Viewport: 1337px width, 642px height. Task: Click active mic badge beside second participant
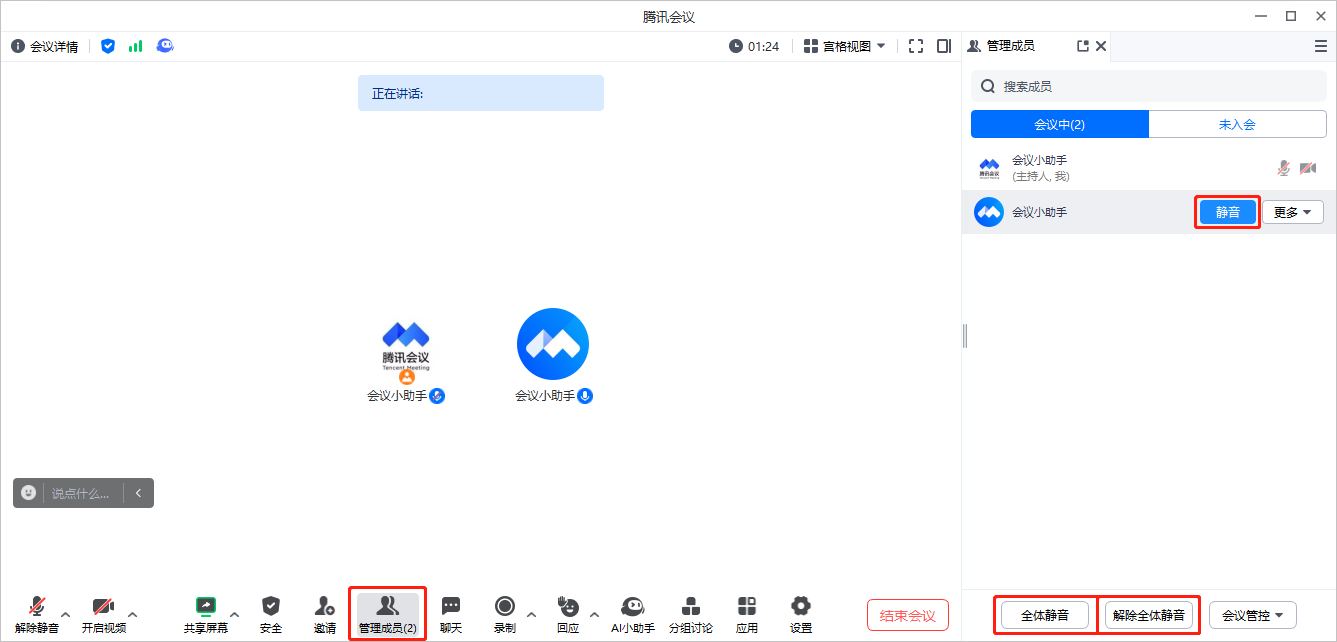point(585,396)
